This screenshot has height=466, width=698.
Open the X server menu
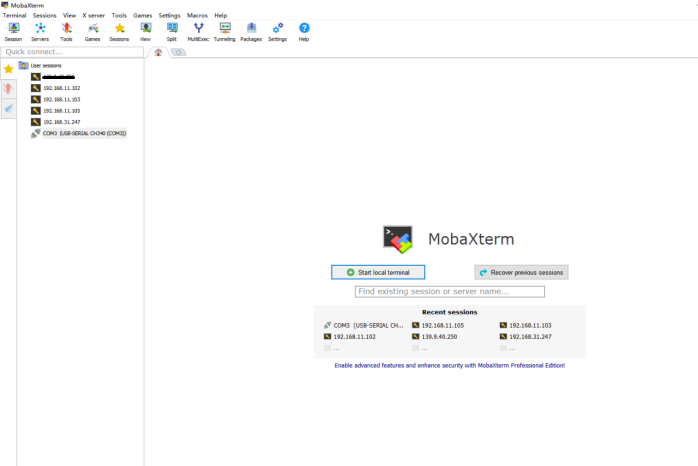93,15
